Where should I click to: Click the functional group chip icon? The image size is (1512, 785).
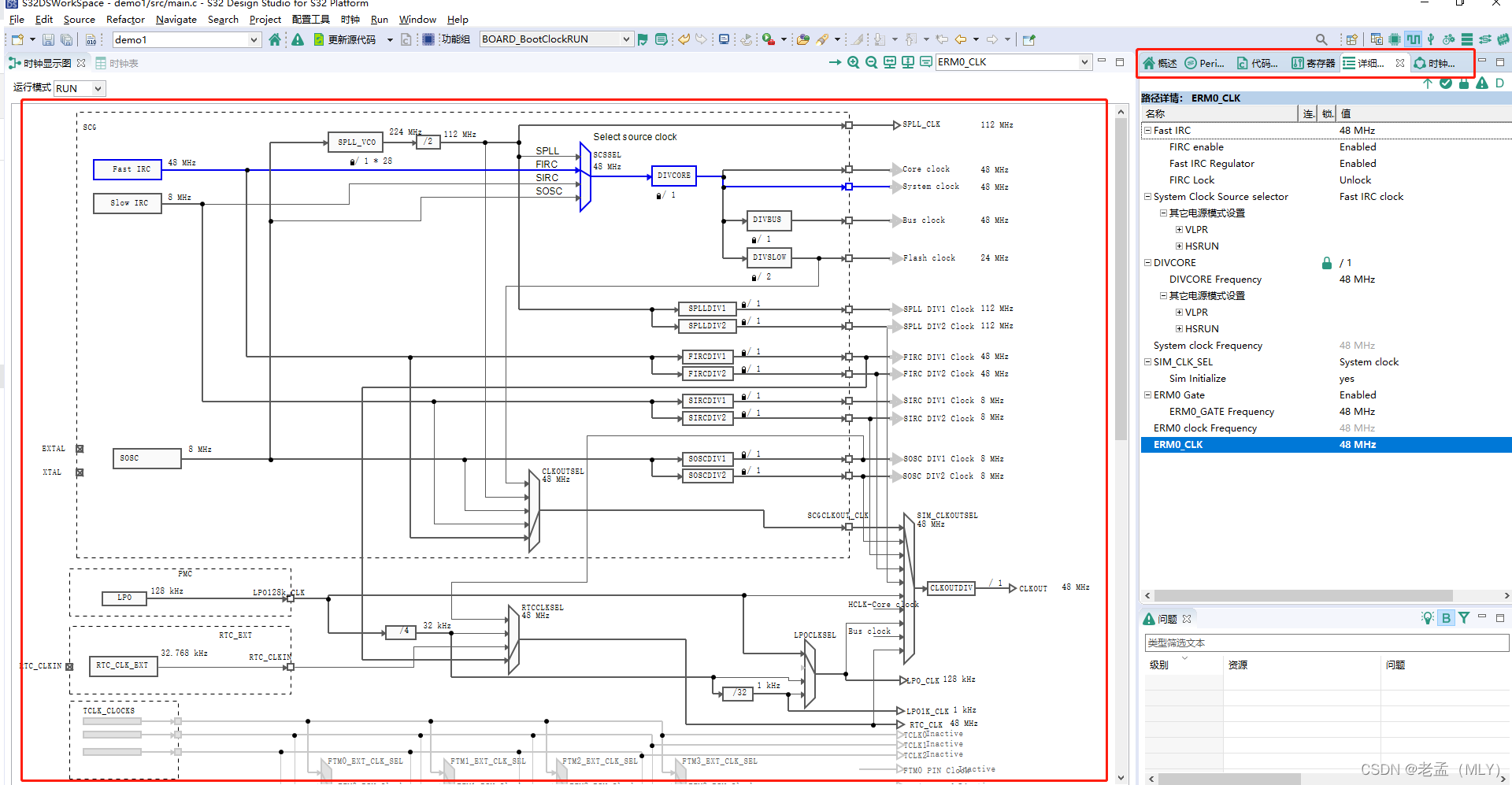click(x=428, y=39)
